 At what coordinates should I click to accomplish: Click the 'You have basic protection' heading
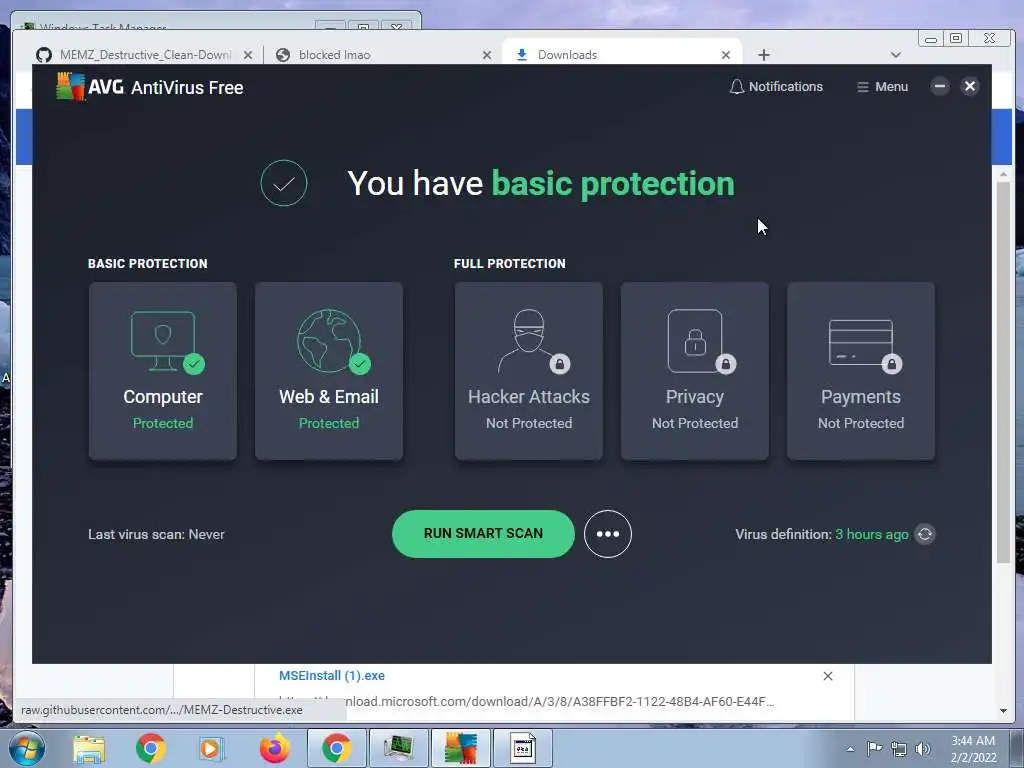(x=541, y=184)
